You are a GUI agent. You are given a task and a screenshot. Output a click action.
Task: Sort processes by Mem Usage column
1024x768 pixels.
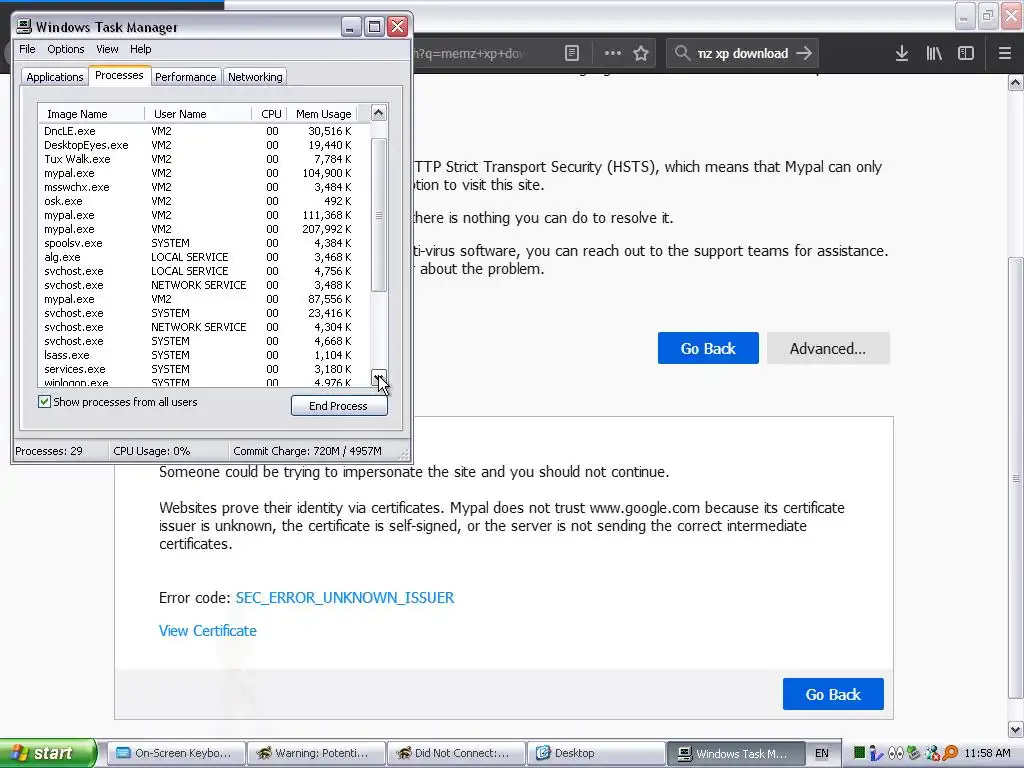323,114
